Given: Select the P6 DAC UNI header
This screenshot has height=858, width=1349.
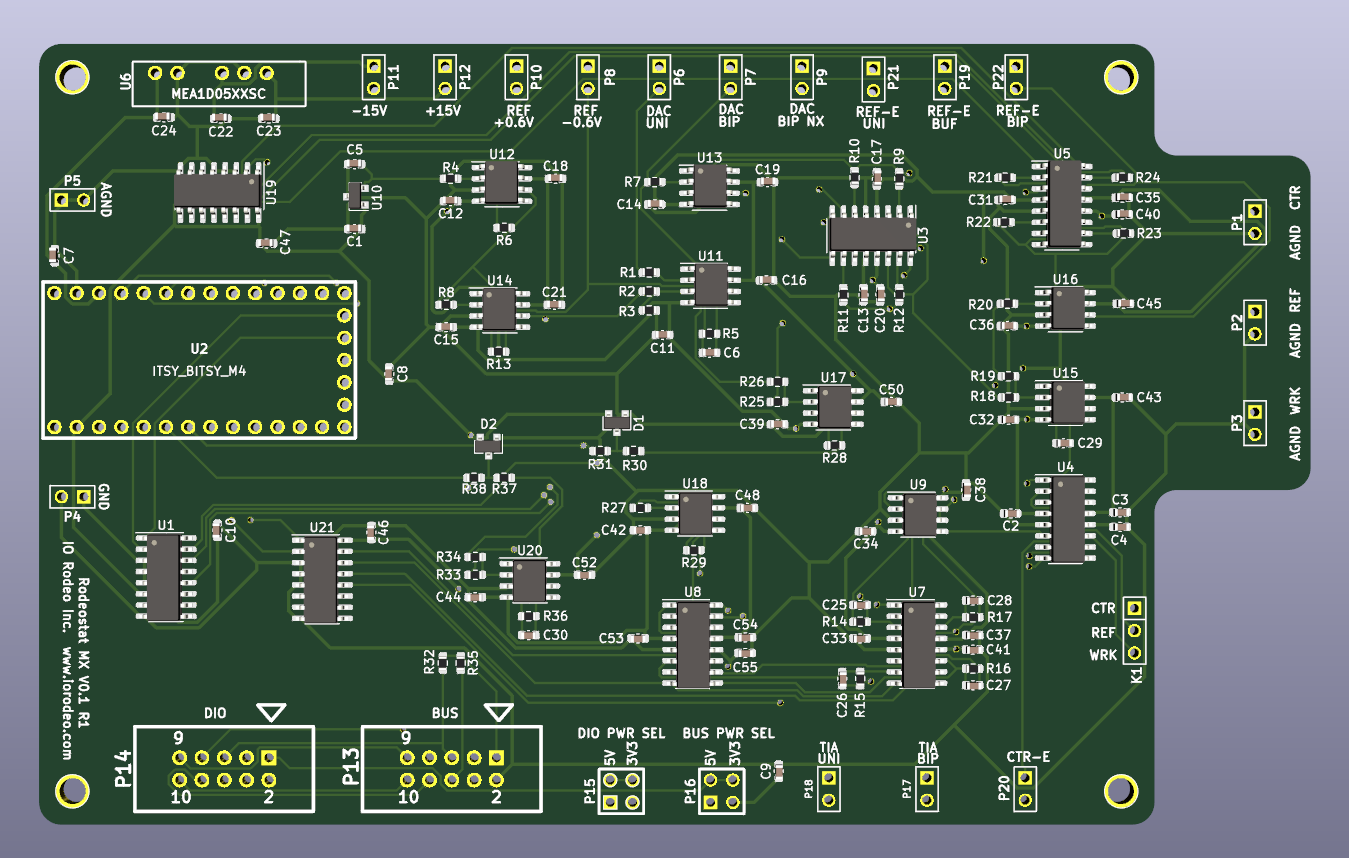Looking at the screenshot, I should click(x=659, y=77).
